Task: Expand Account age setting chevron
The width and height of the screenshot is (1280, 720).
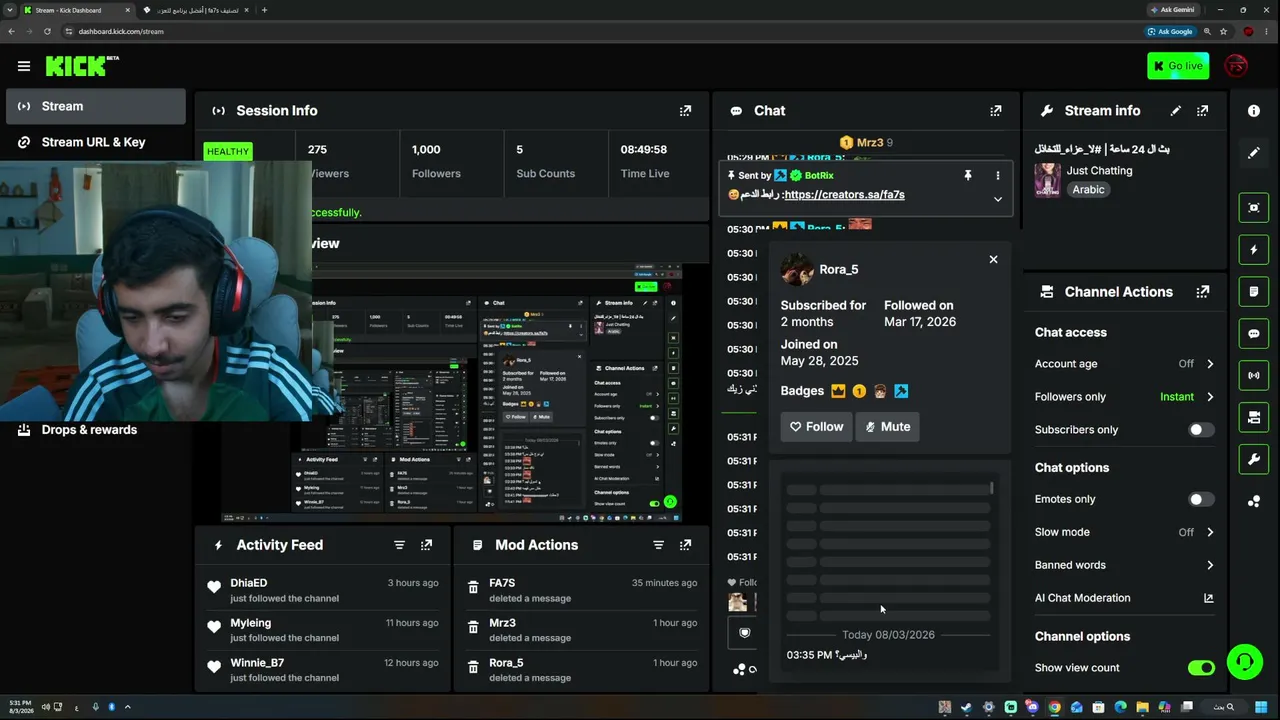Action: coord(1210,364)
